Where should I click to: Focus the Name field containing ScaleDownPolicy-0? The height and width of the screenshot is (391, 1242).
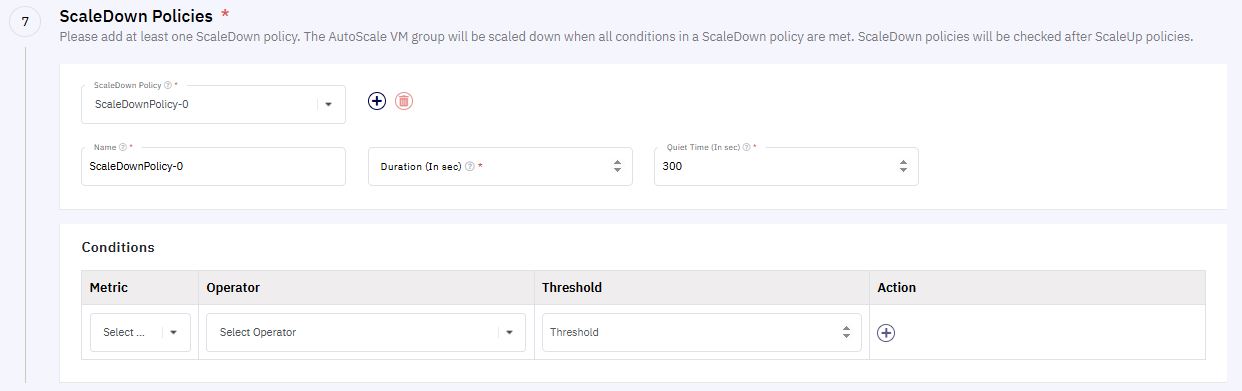(213, 167)
